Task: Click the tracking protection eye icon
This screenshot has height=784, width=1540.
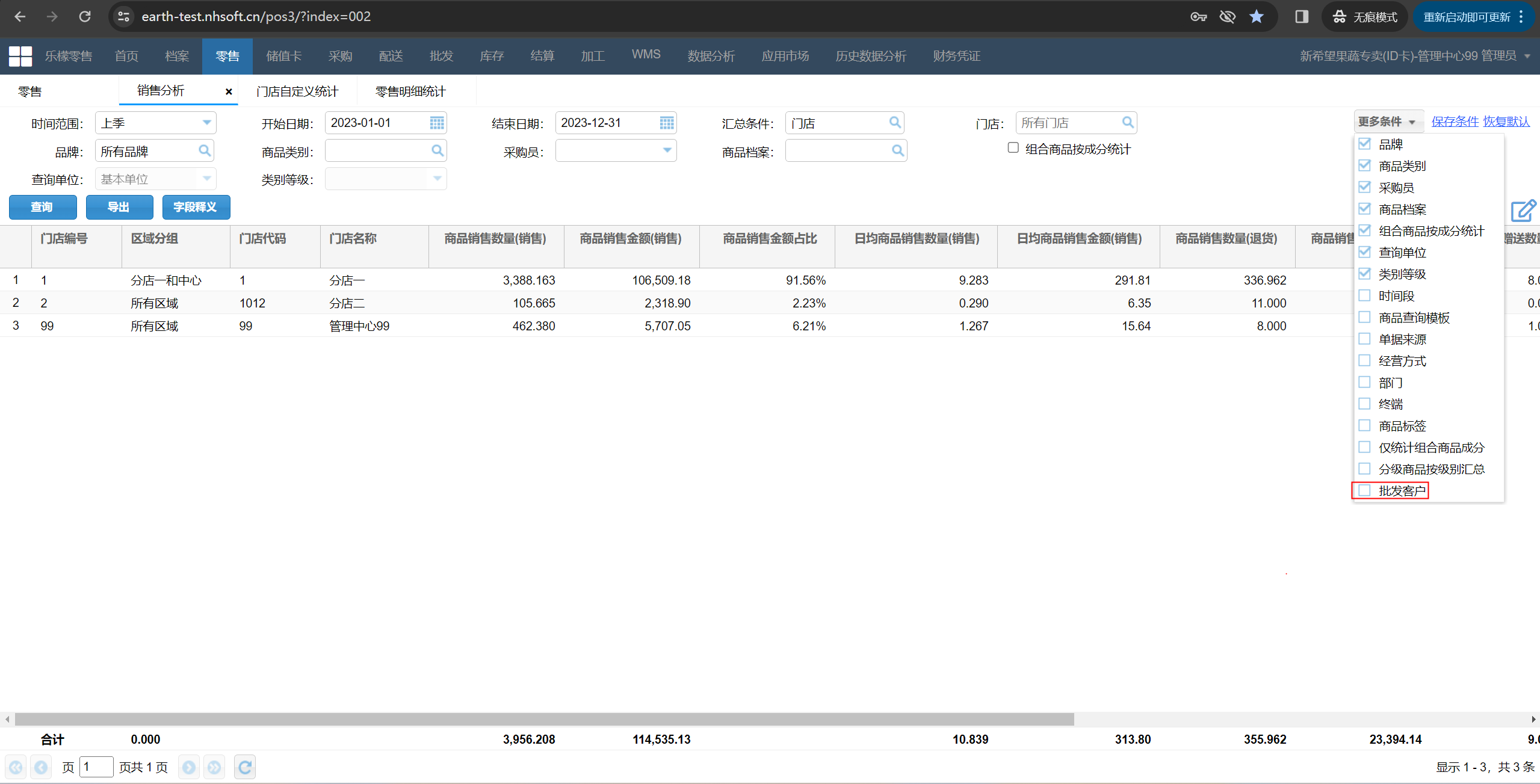Action: (x=1228, y=16)
